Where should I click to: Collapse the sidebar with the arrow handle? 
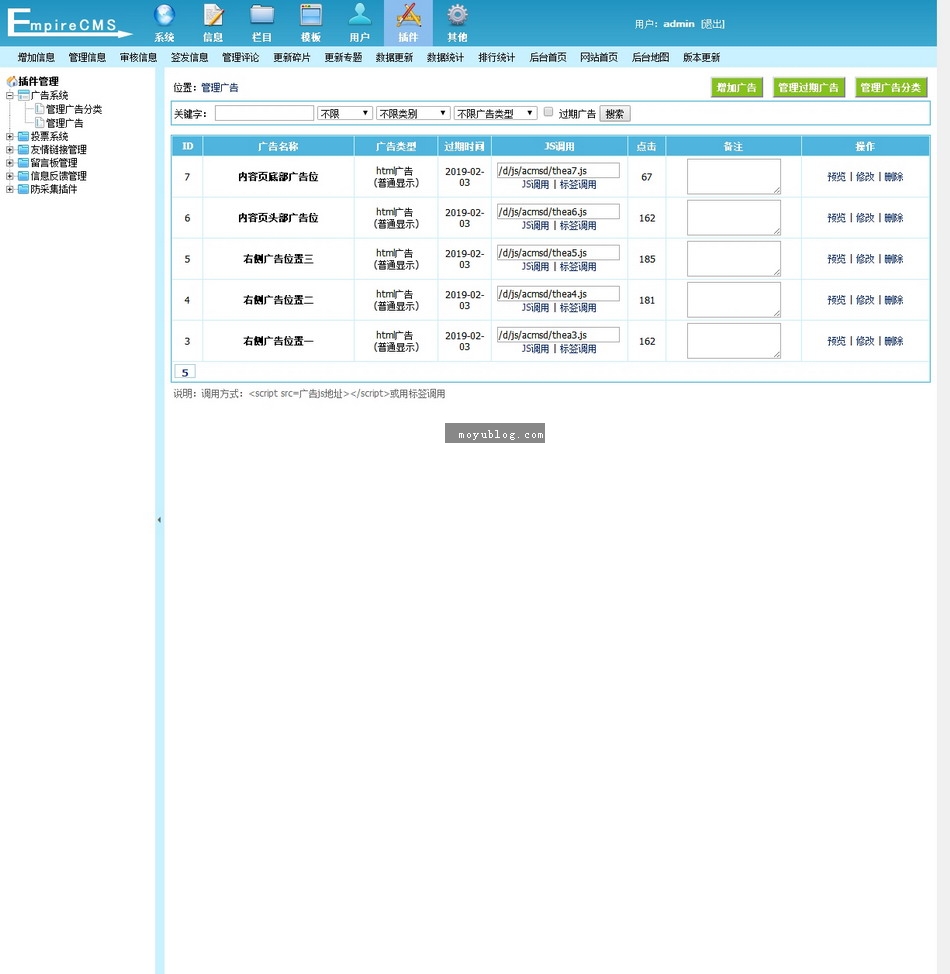point(159,519)
